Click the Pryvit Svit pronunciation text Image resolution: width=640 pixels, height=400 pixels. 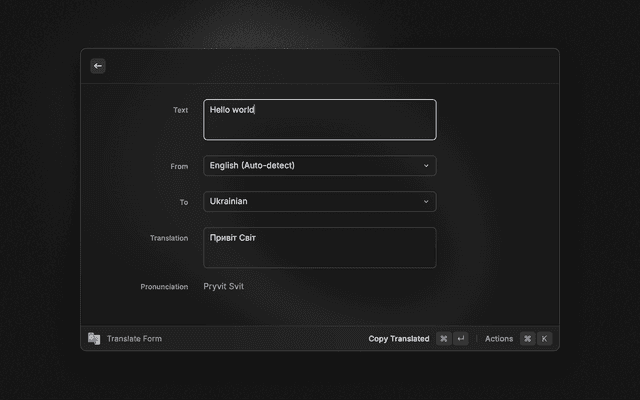[x=224, y=286]
